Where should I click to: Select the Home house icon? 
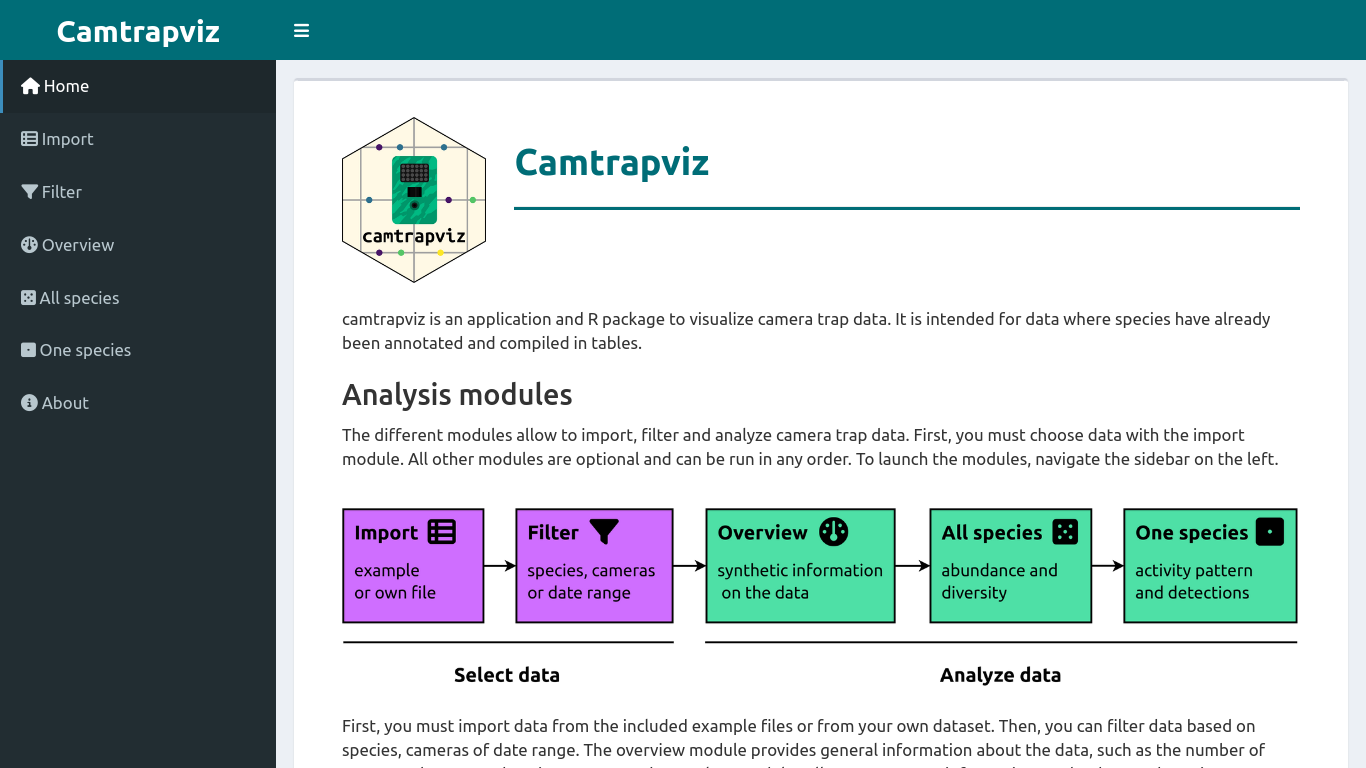(x=28, y=85)
